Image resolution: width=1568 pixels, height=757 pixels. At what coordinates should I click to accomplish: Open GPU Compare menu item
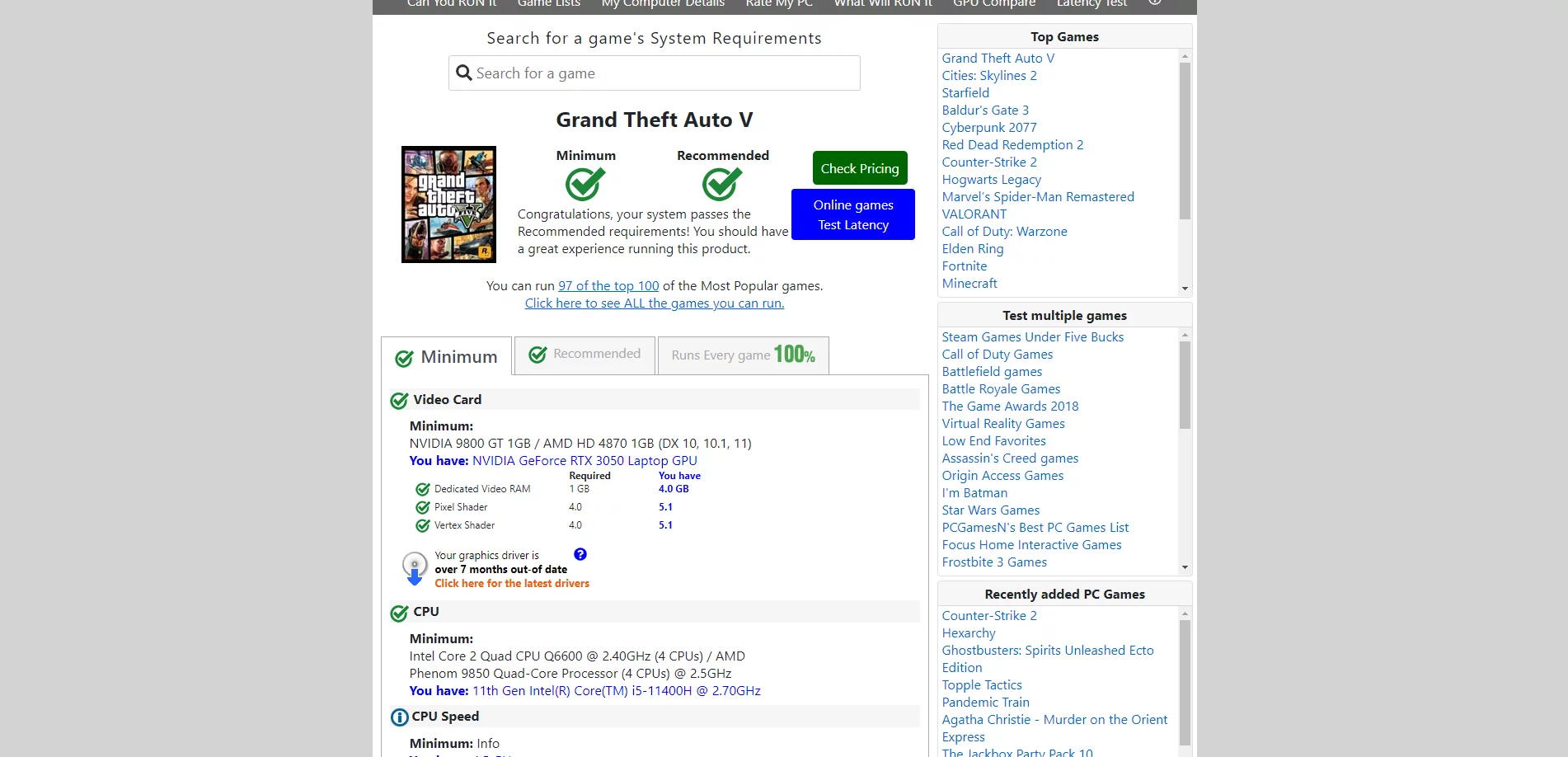pos(994,4)
